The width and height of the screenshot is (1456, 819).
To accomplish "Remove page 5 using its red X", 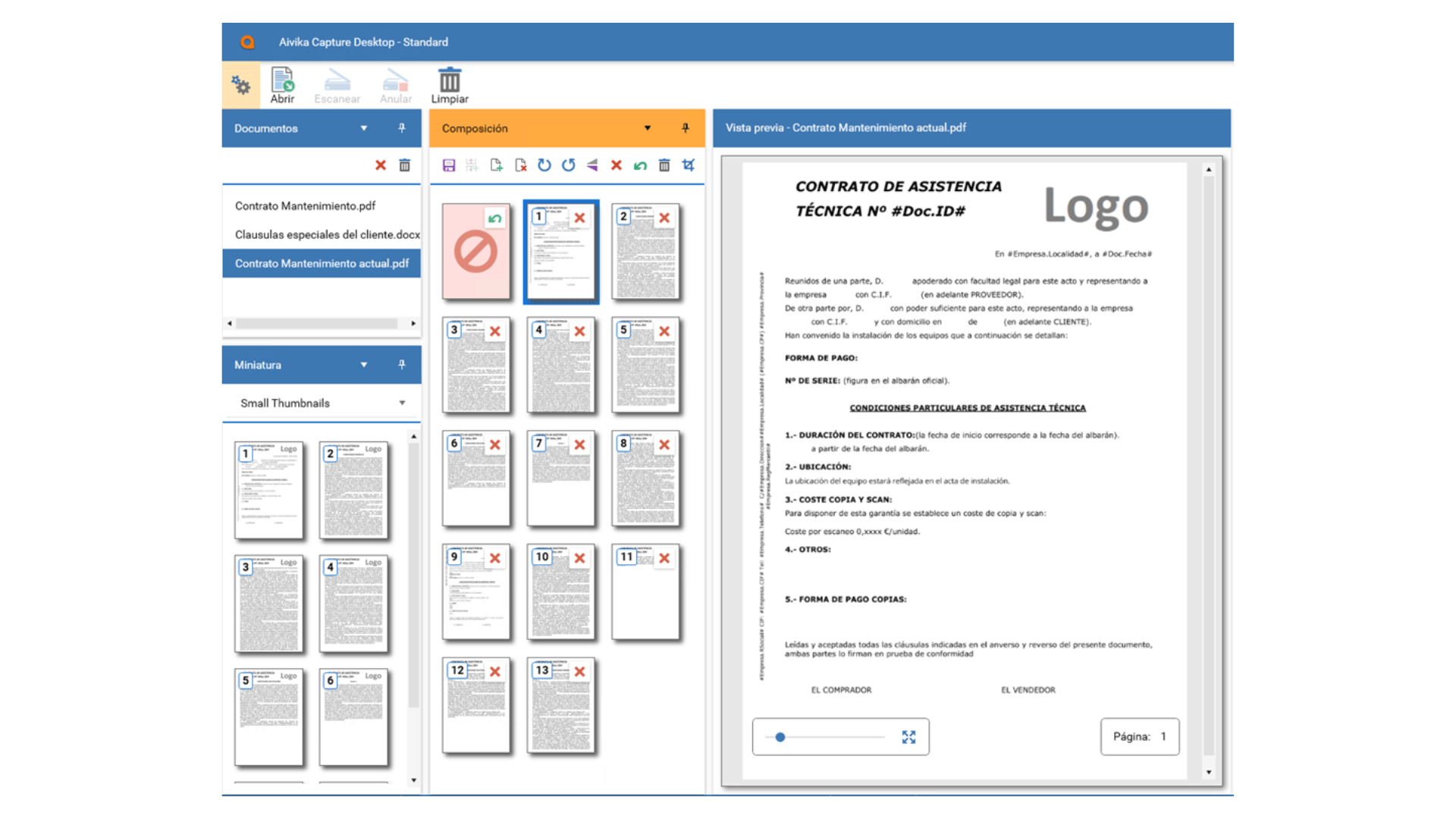I will pos(664,331).
